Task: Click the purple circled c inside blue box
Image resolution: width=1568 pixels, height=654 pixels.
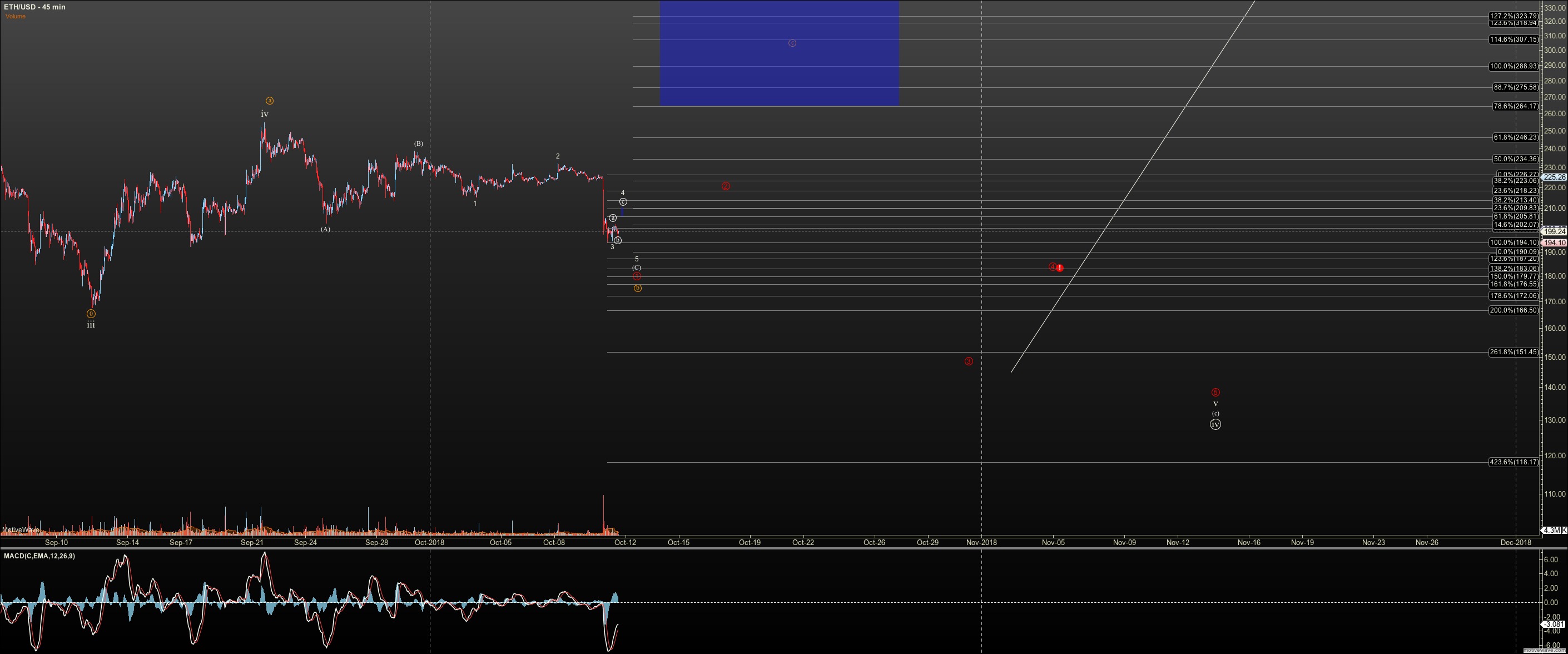Action: click(792, 43)
